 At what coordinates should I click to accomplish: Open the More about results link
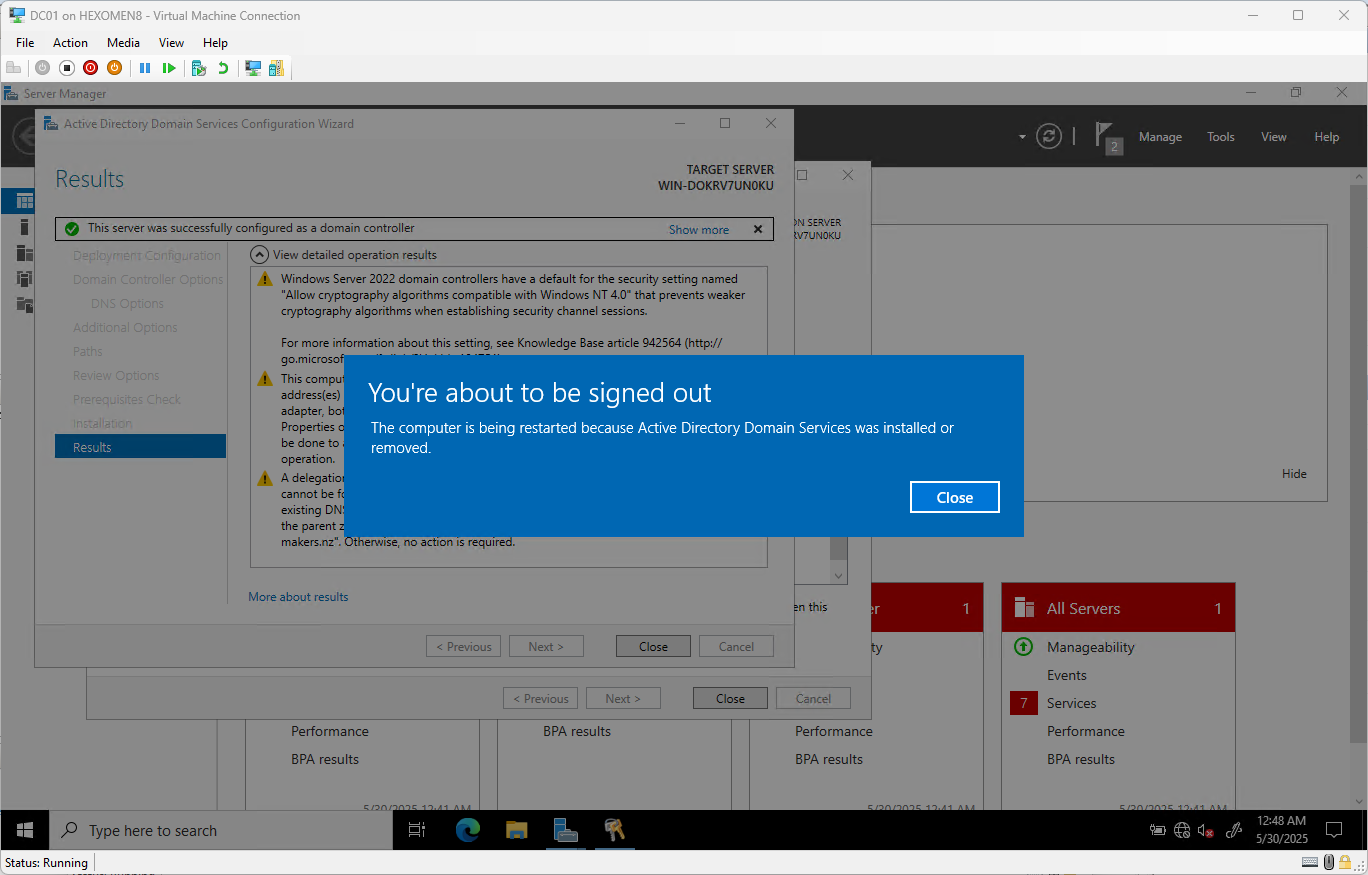coord(298,597)
